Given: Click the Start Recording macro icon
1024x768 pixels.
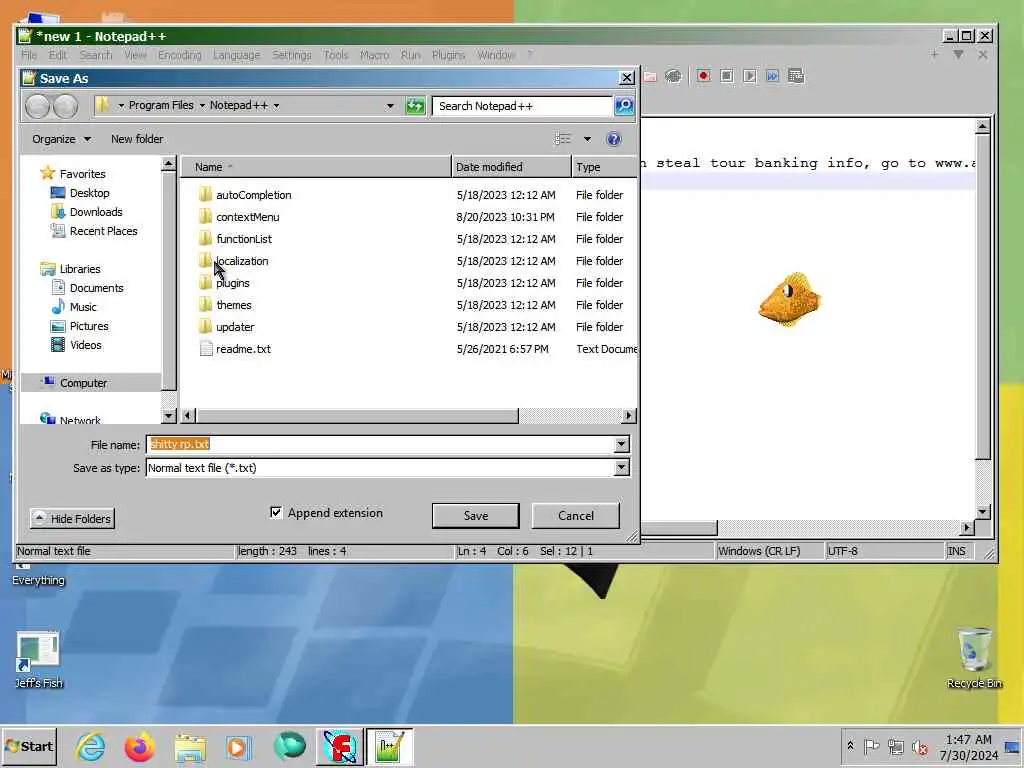Looking at the screenshot, I should pyautogui.click(x=703, y=76).
